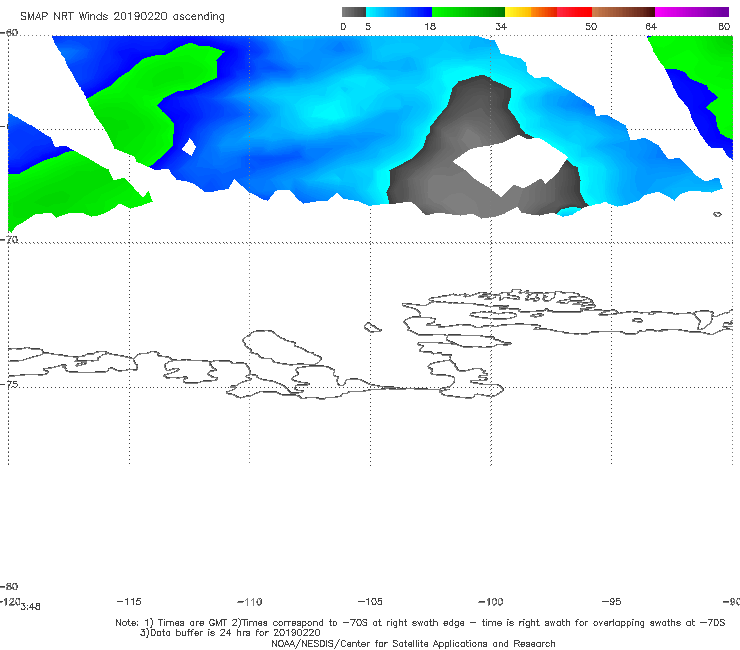Viewport: 740px width, 650px height.
Task: Click the small island outline near longitude -105
Action: coord(372,327)
